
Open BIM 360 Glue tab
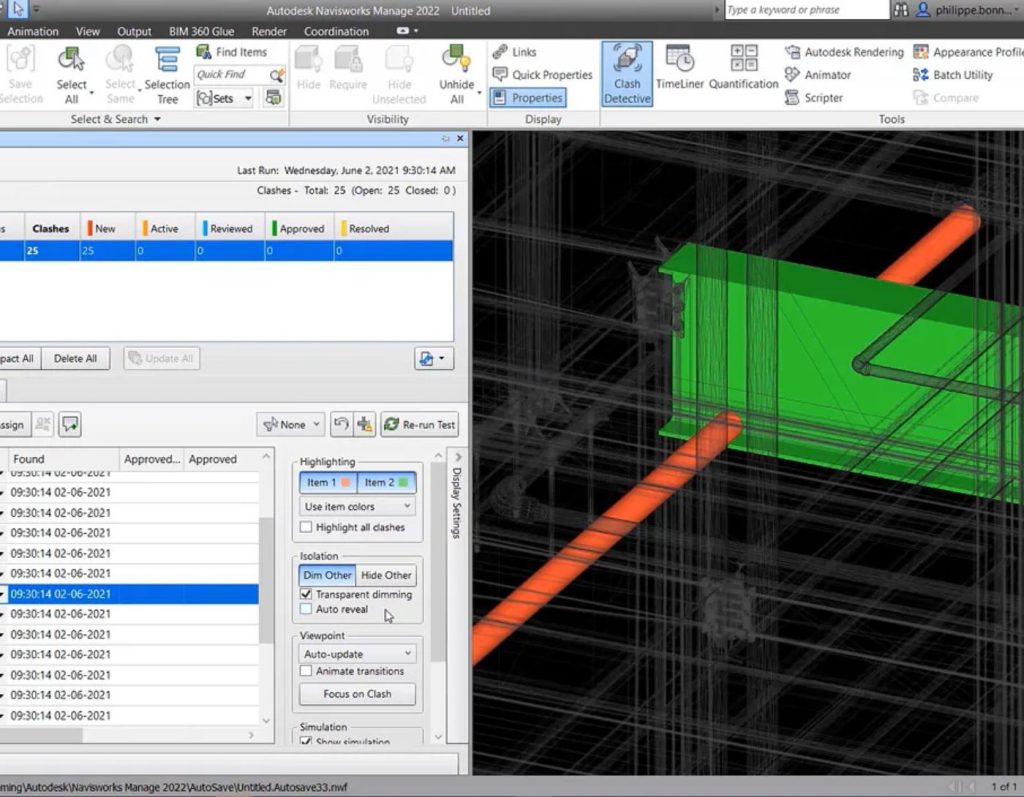pyautogui.click(x=201, y=31)
